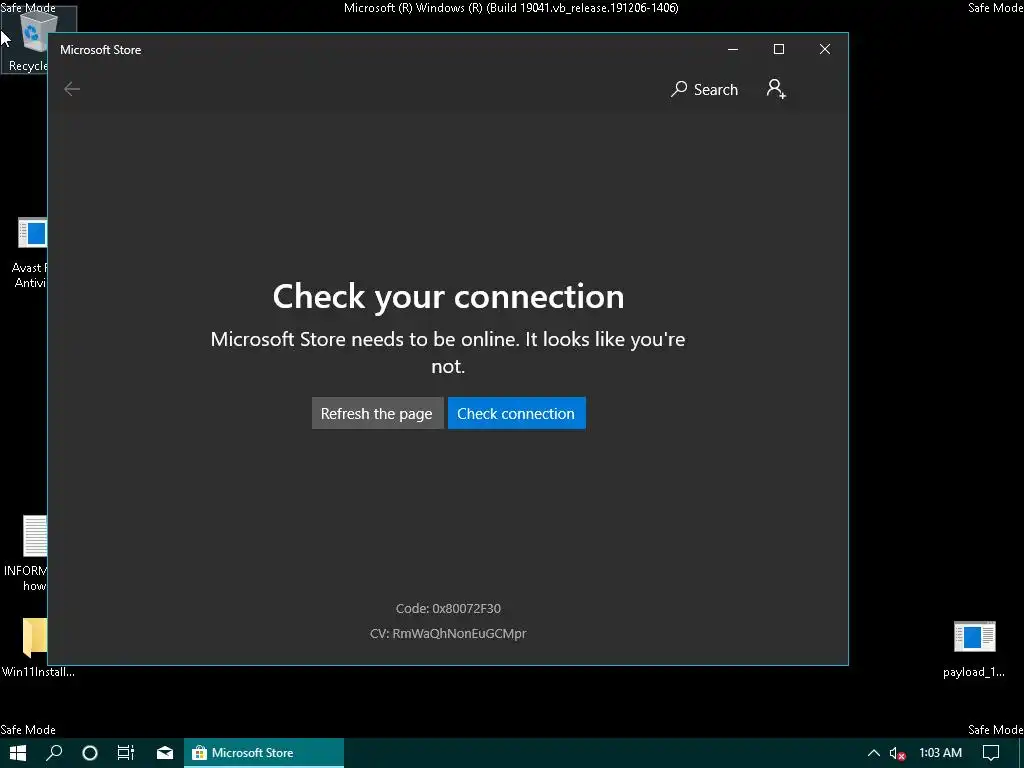1024x768 pixels.
Task: Open Task View on taskbar
Action: pos(125,753)
